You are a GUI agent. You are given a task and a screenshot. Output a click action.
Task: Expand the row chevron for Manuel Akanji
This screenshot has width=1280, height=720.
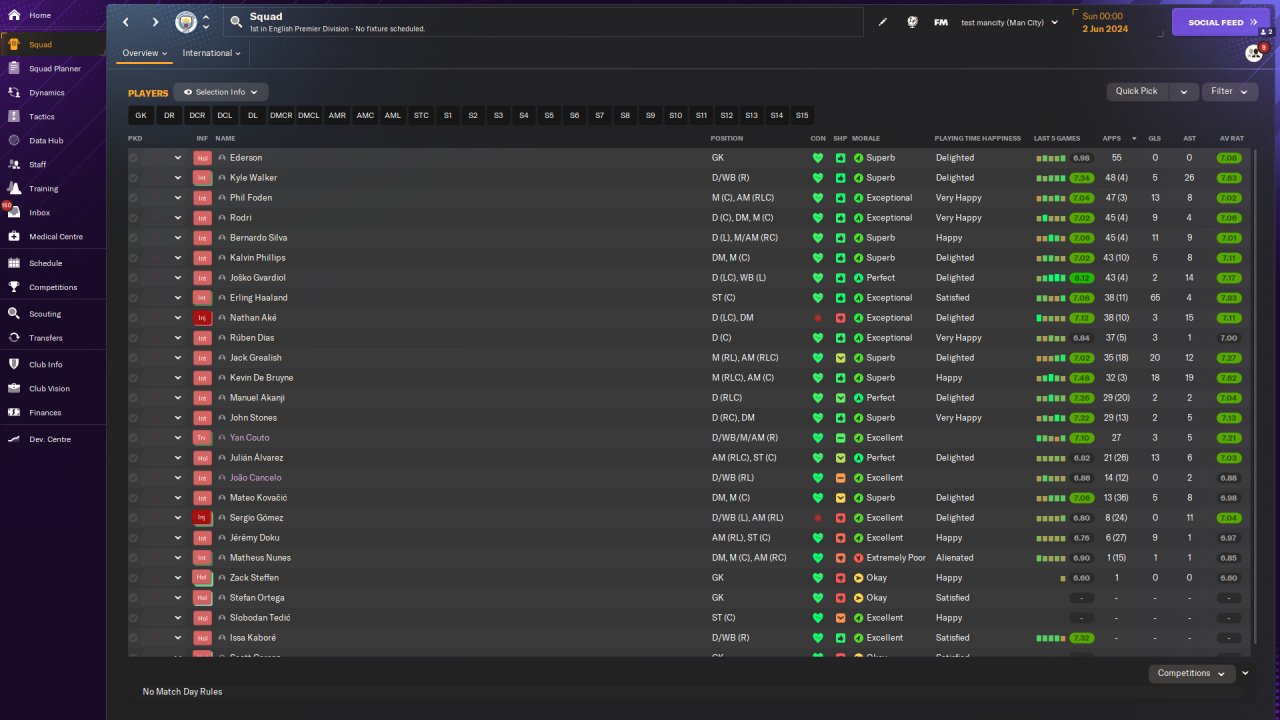click(x=178, y=398)
